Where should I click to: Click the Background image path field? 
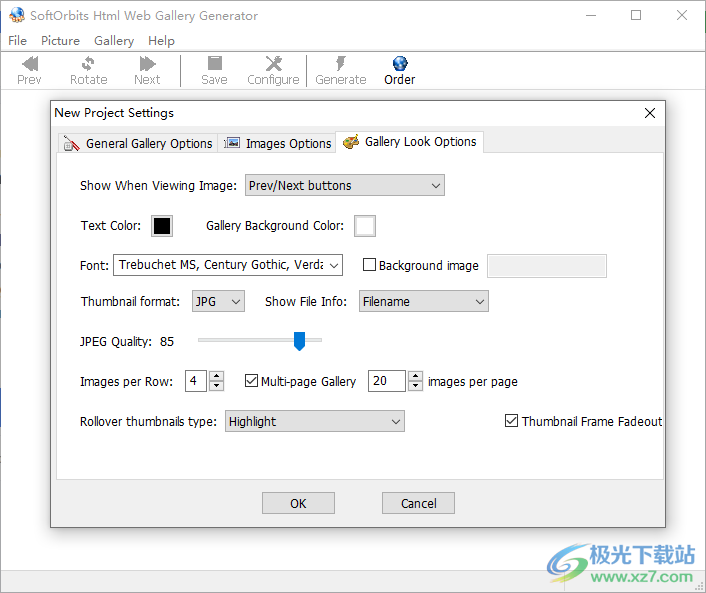pos(547,266)
